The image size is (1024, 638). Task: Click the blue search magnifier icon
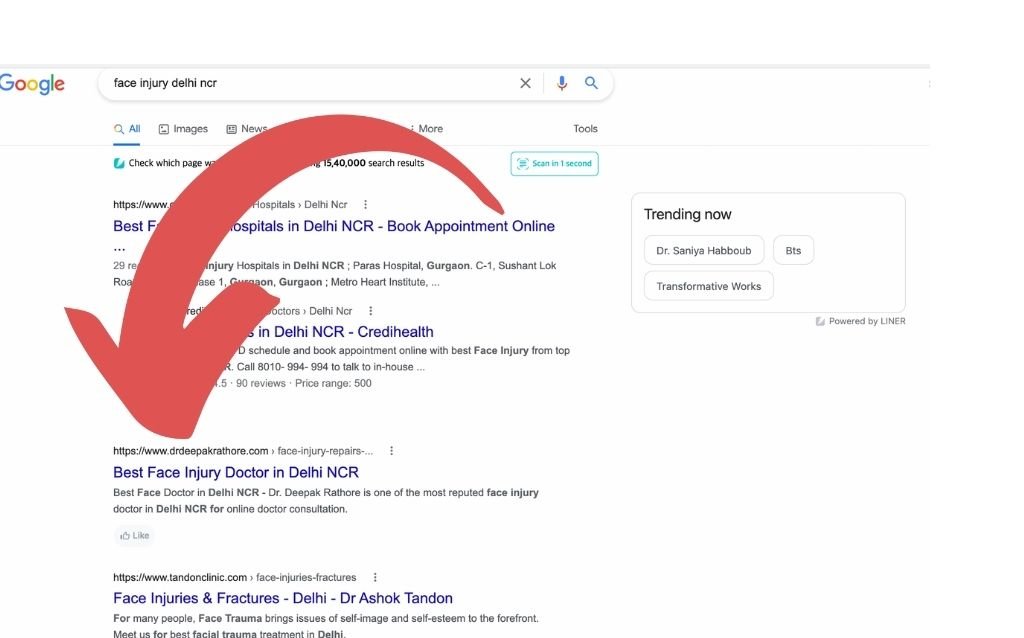coord(591,83)
